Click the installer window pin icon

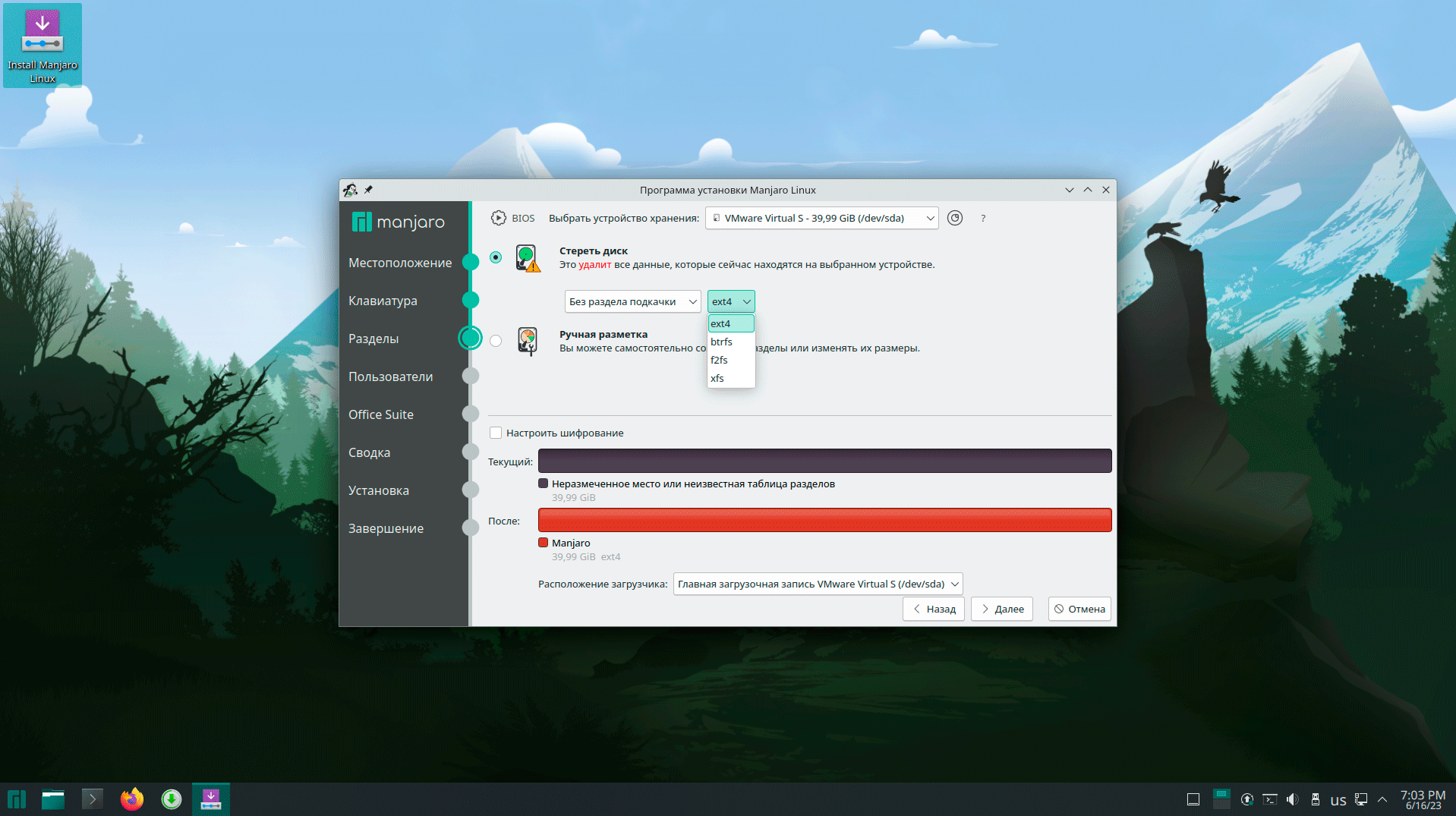[x=368, y=190]
